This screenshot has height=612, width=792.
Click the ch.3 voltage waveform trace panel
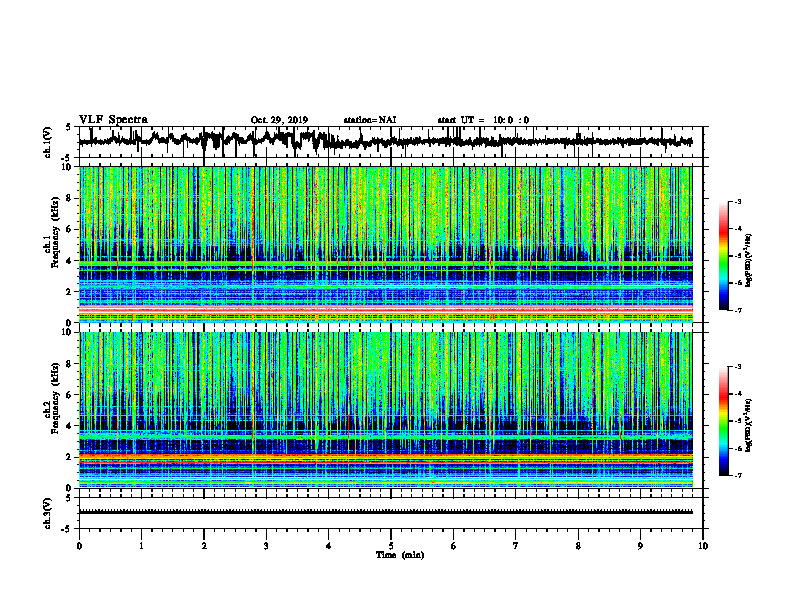point(391,513)
